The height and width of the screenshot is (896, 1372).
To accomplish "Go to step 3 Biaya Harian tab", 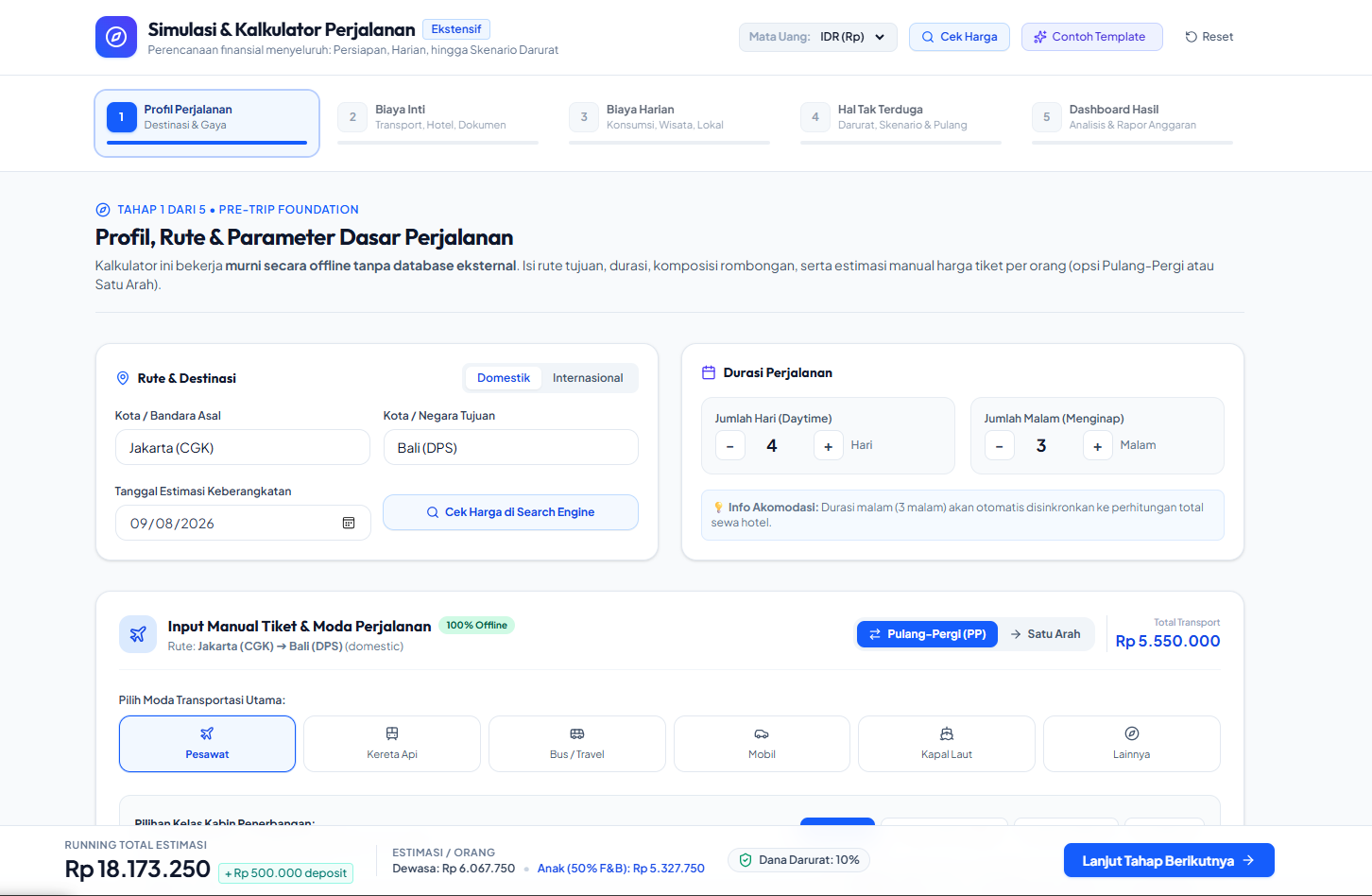I will tap(669, 123).
